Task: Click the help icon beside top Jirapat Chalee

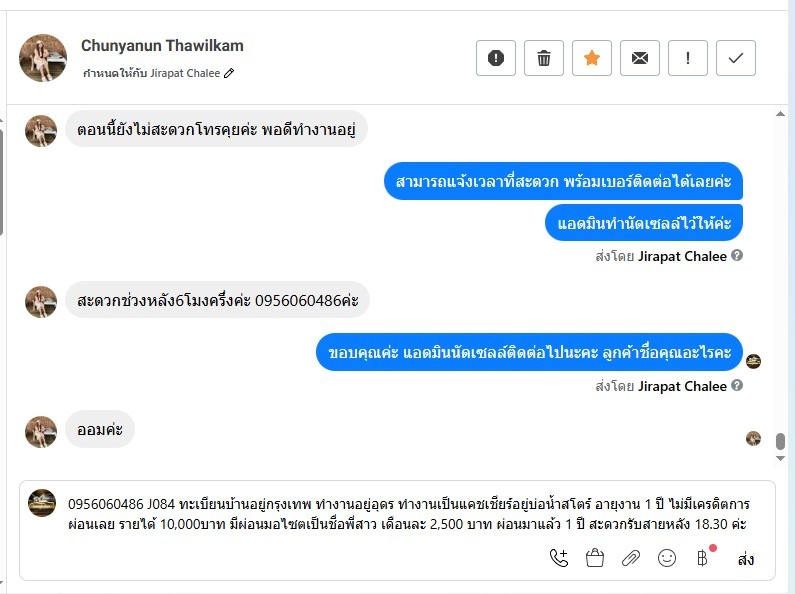Action: 737,256
